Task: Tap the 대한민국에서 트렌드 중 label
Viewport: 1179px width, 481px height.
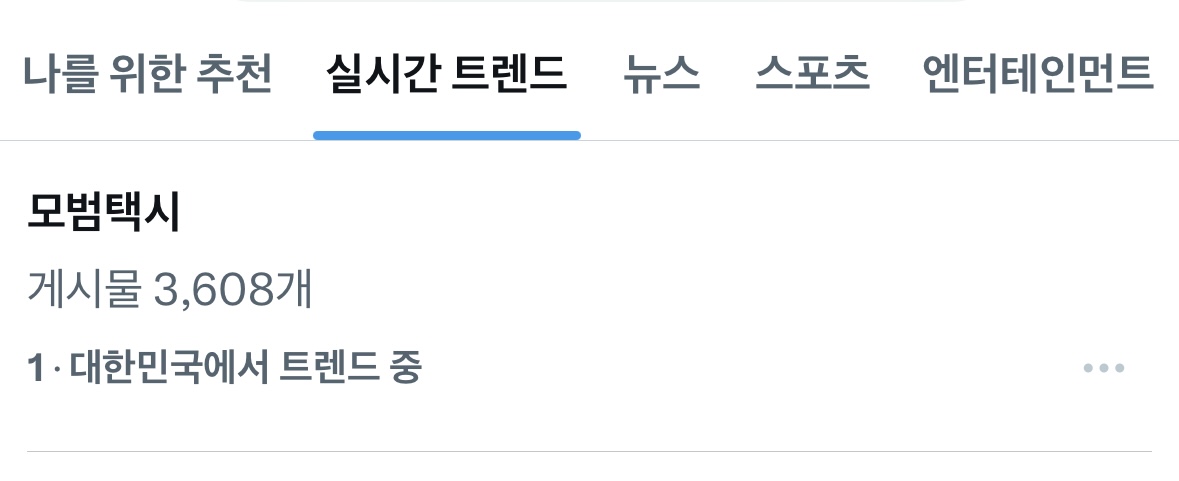Action: pyautogui.click(x=246, y=368)
